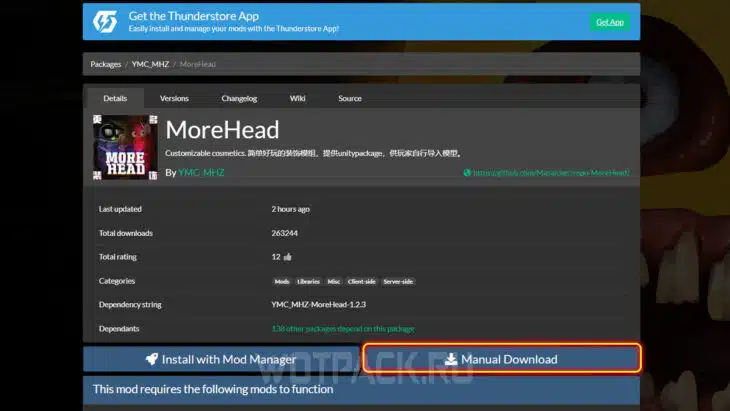
Task: Click the download icon on Manual Download
Action: click(x=451, y=359)
